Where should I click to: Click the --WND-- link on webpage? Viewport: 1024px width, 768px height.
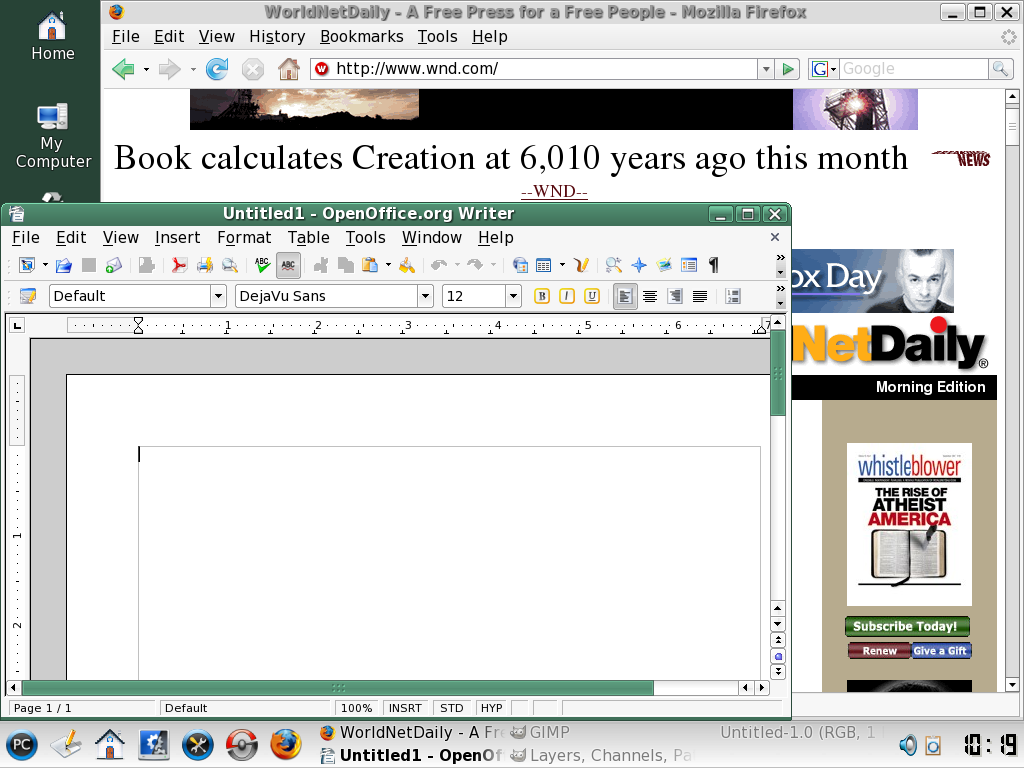coord(554,191)
